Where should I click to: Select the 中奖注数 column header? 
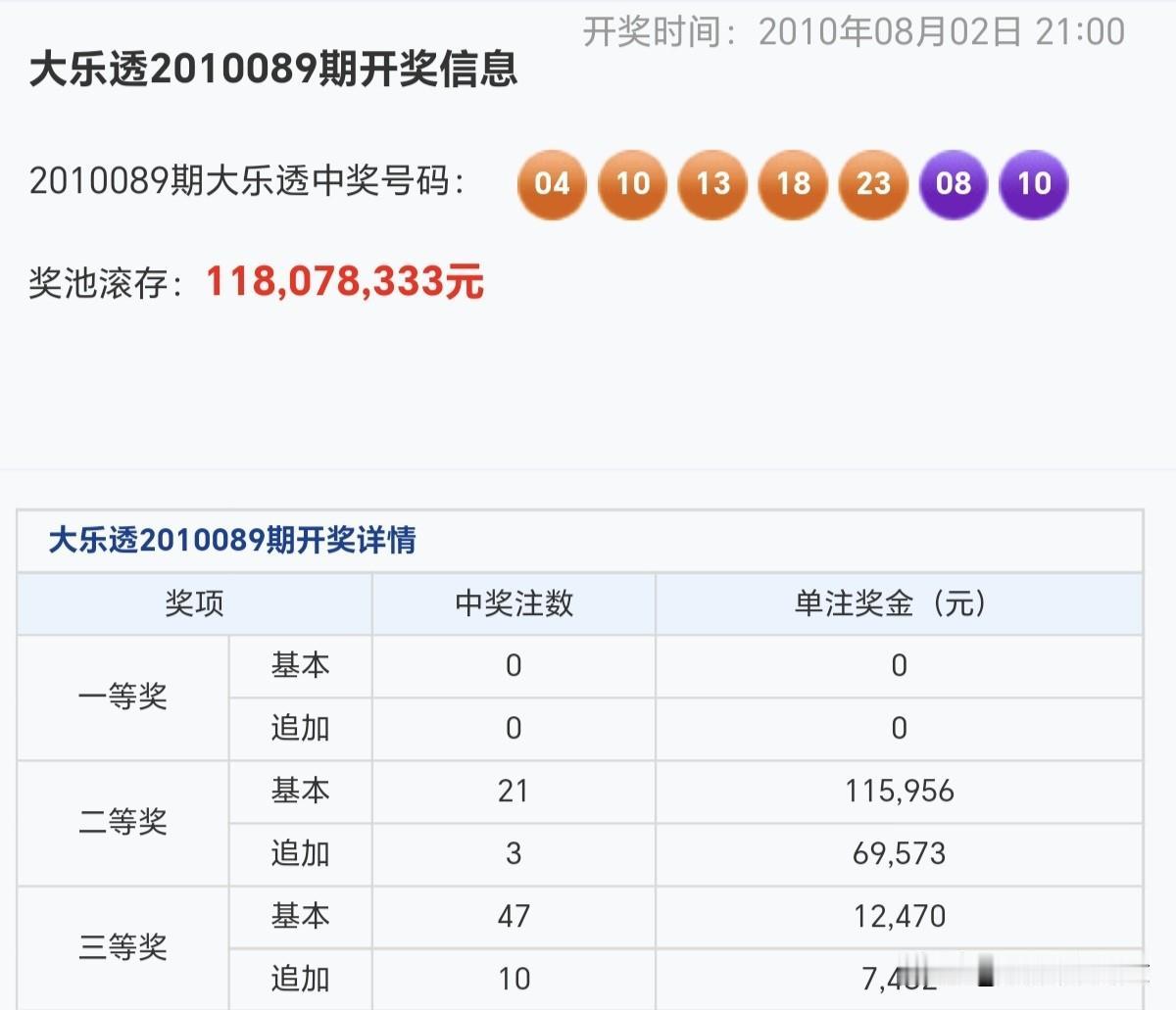[514, 604]
